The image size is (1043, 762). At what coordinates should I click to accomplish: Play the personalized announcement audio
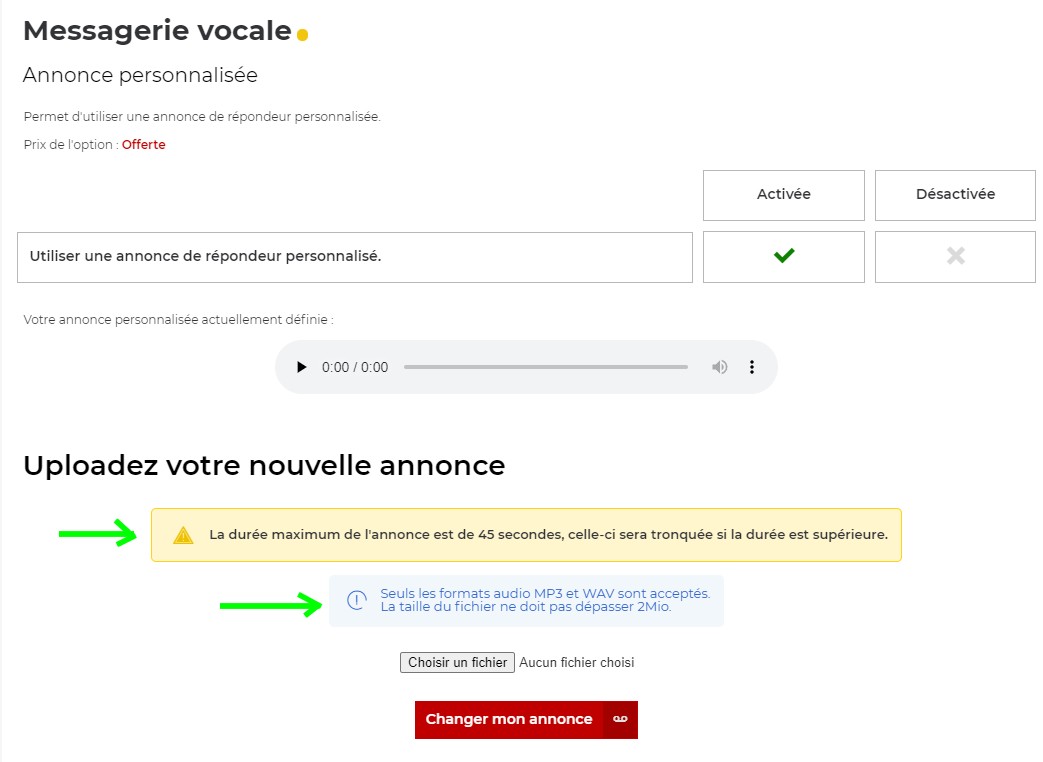point(301,368)
